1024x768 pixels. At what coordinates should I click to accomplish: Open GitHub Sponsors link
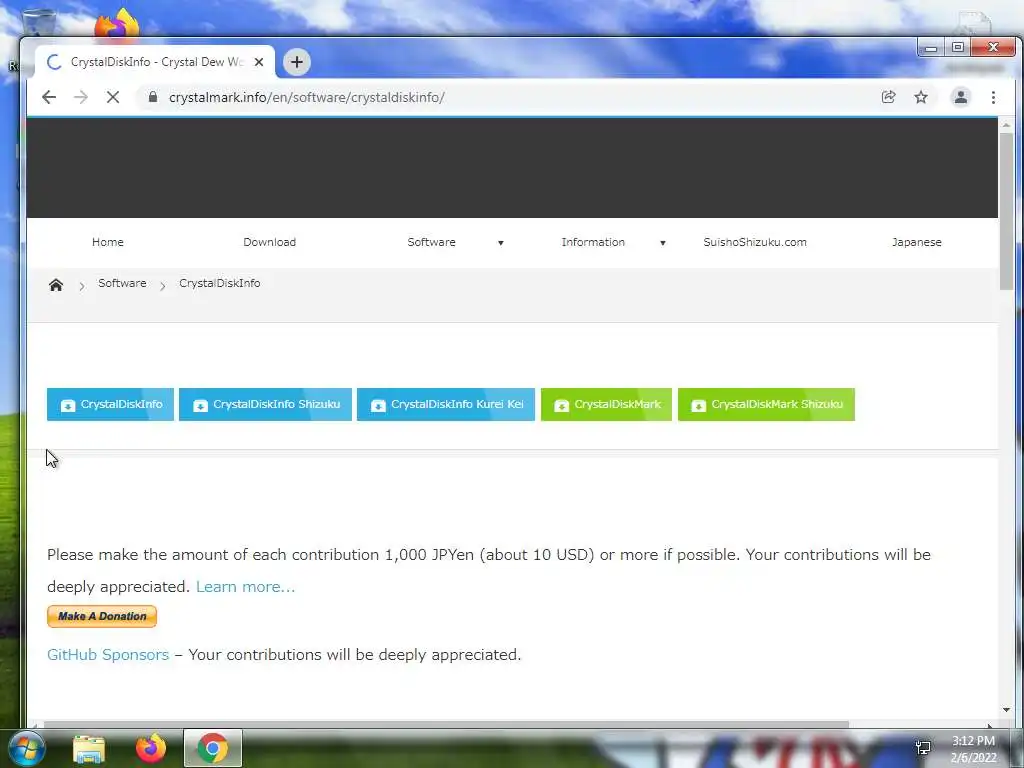pyautogui.click(x=108, y=654)
